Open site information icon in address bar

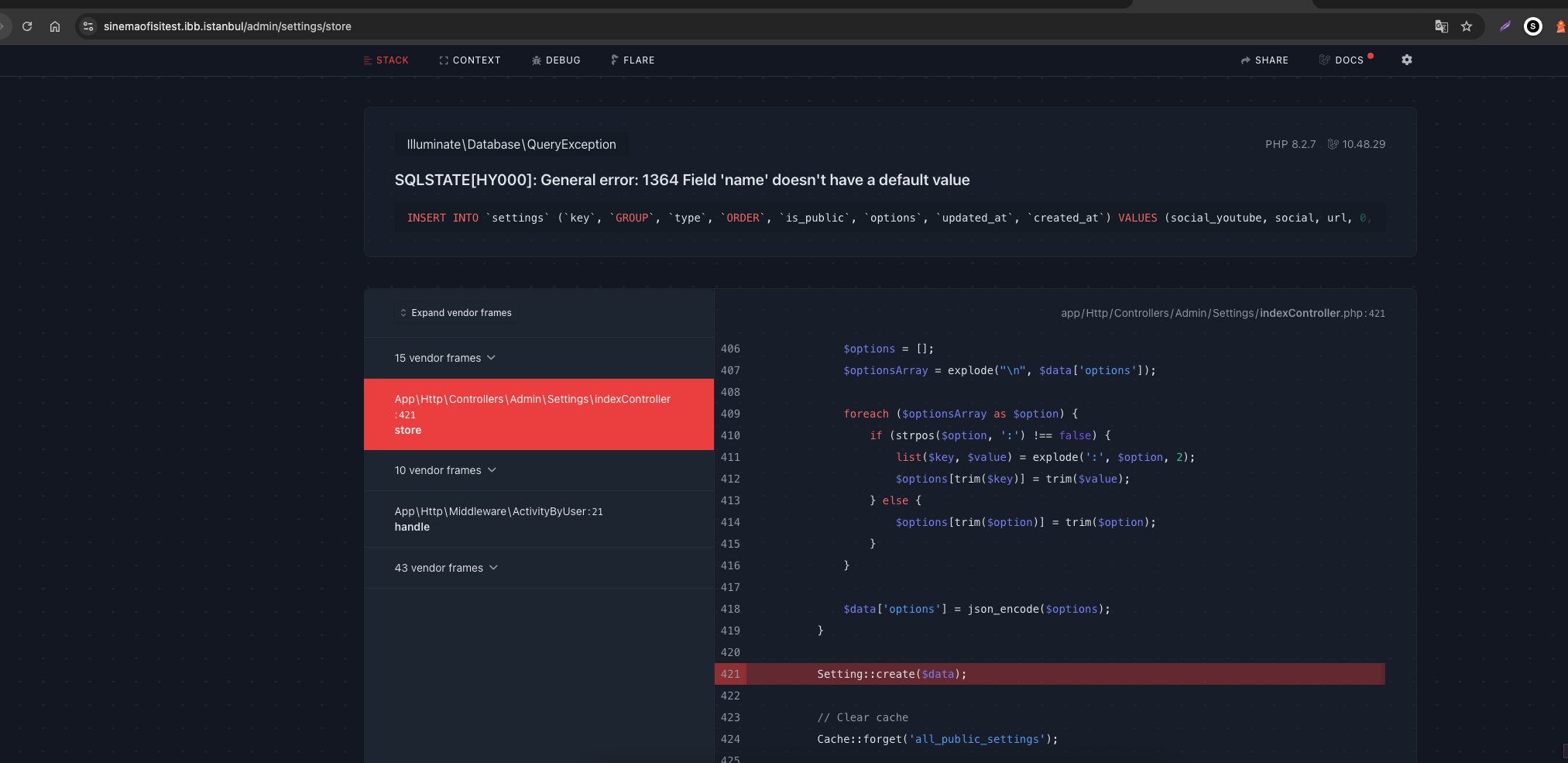coord(88,26)
